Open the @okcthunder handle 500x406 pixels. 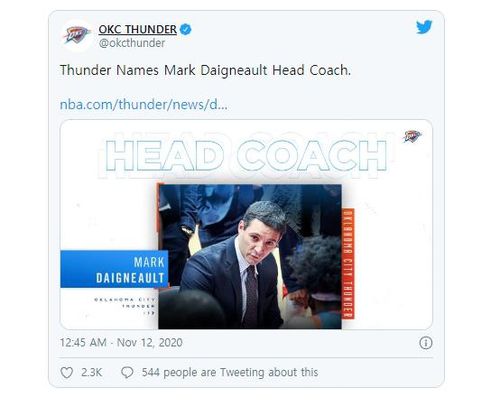pyautogui.click(x=132, y=43)
